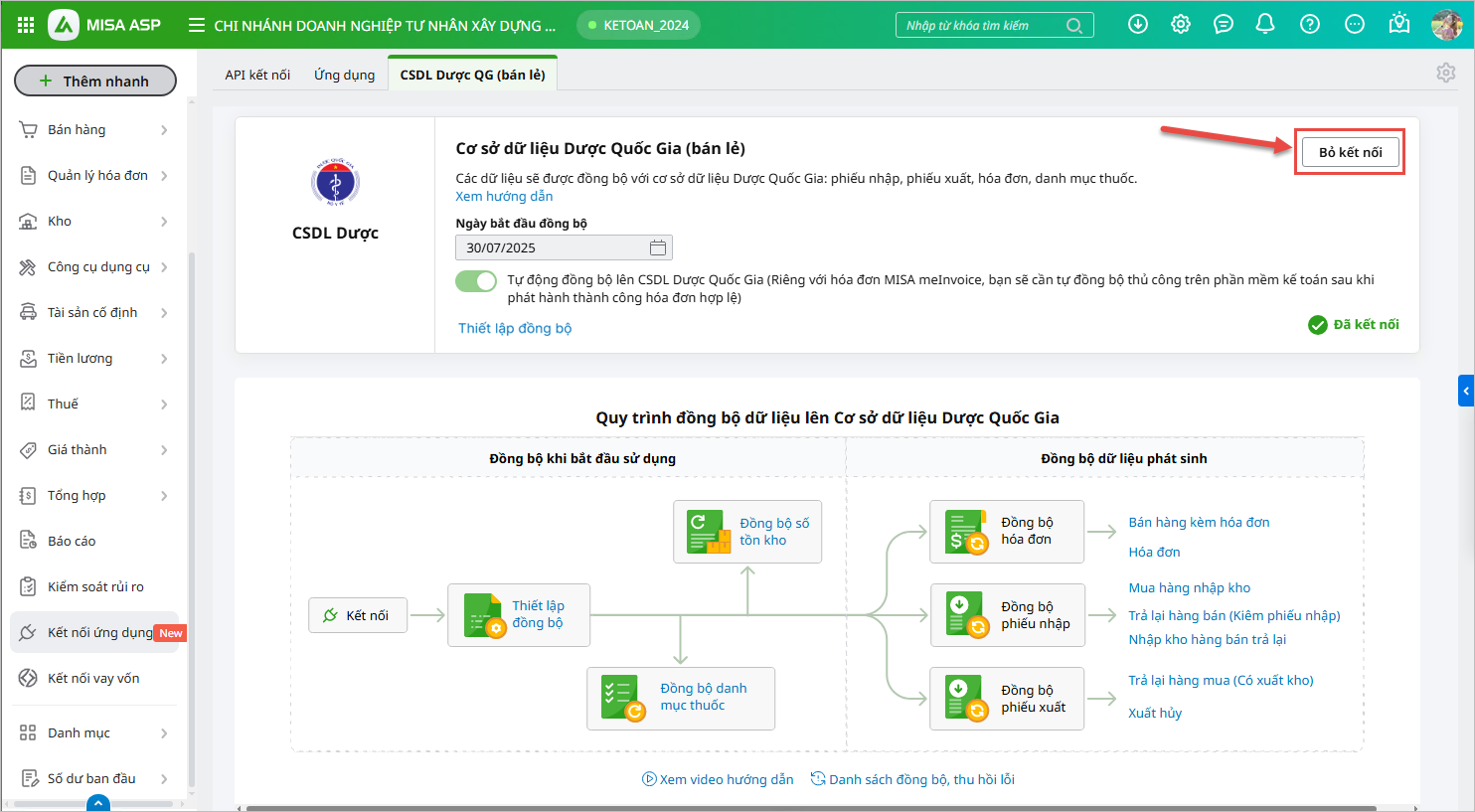Select CSDL Dược QG (bán lẻ) tab
This screenshot has width=1475, height=812.
tap(473, 75)
